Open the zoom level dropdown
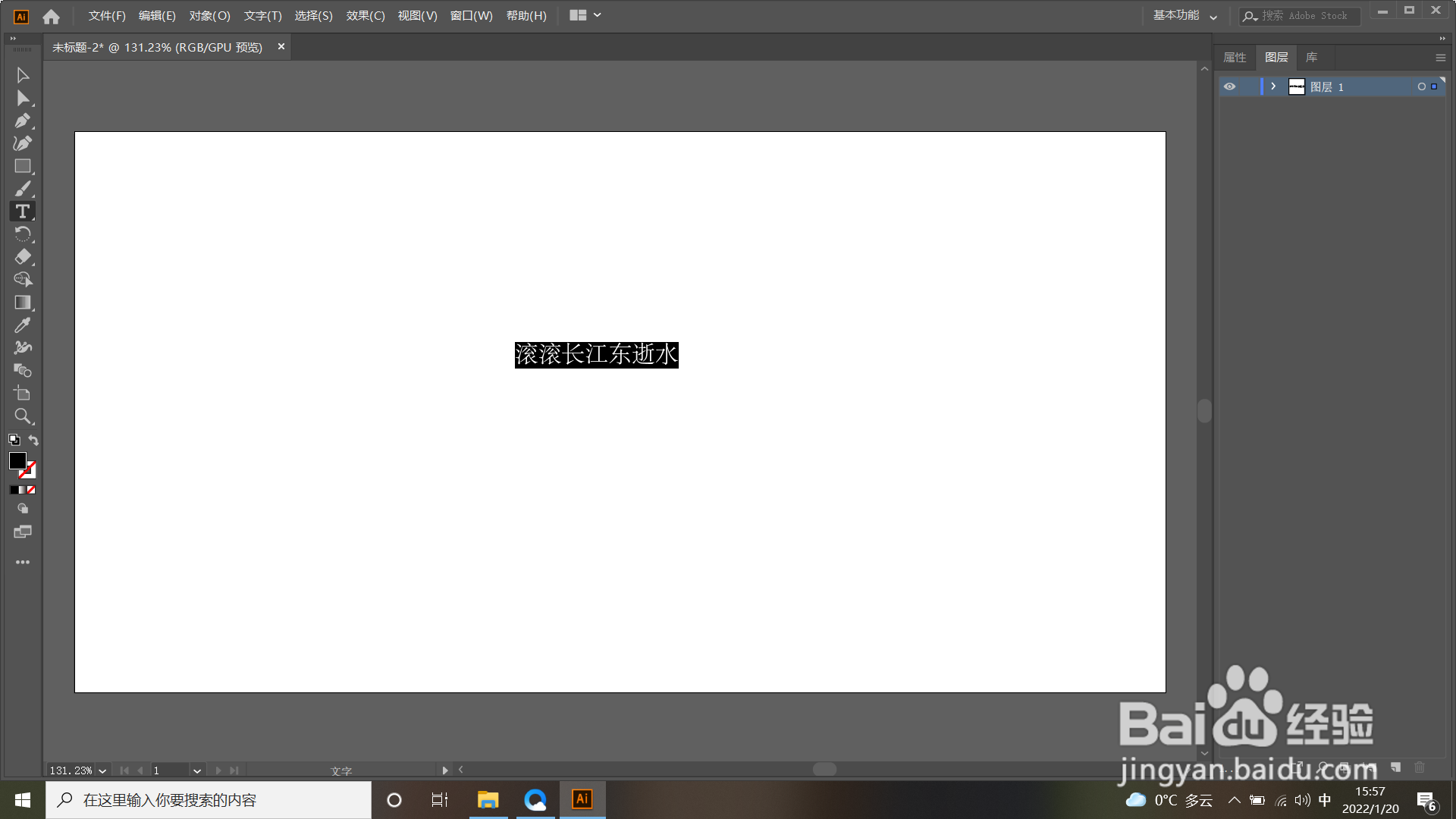The image size is (1456, 819). click(102, 770)
